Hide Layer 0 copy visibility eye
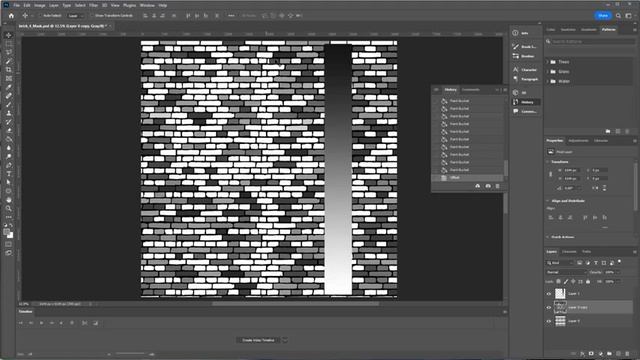This screenshot has width=640, height=360. [549, 308]
